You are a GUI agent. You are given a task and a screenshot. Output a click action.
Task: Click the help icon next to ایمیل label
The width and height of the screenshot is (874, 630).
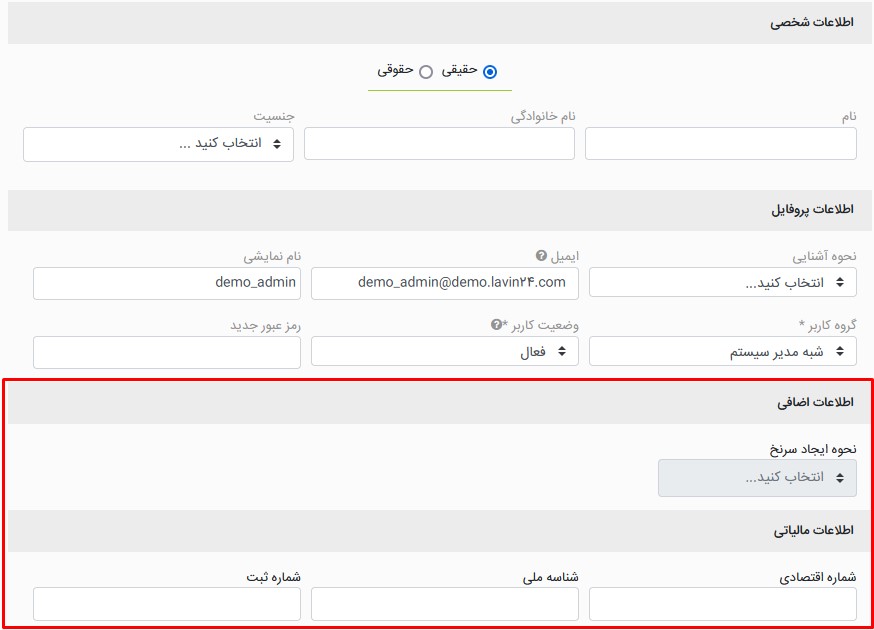point(541,255)
